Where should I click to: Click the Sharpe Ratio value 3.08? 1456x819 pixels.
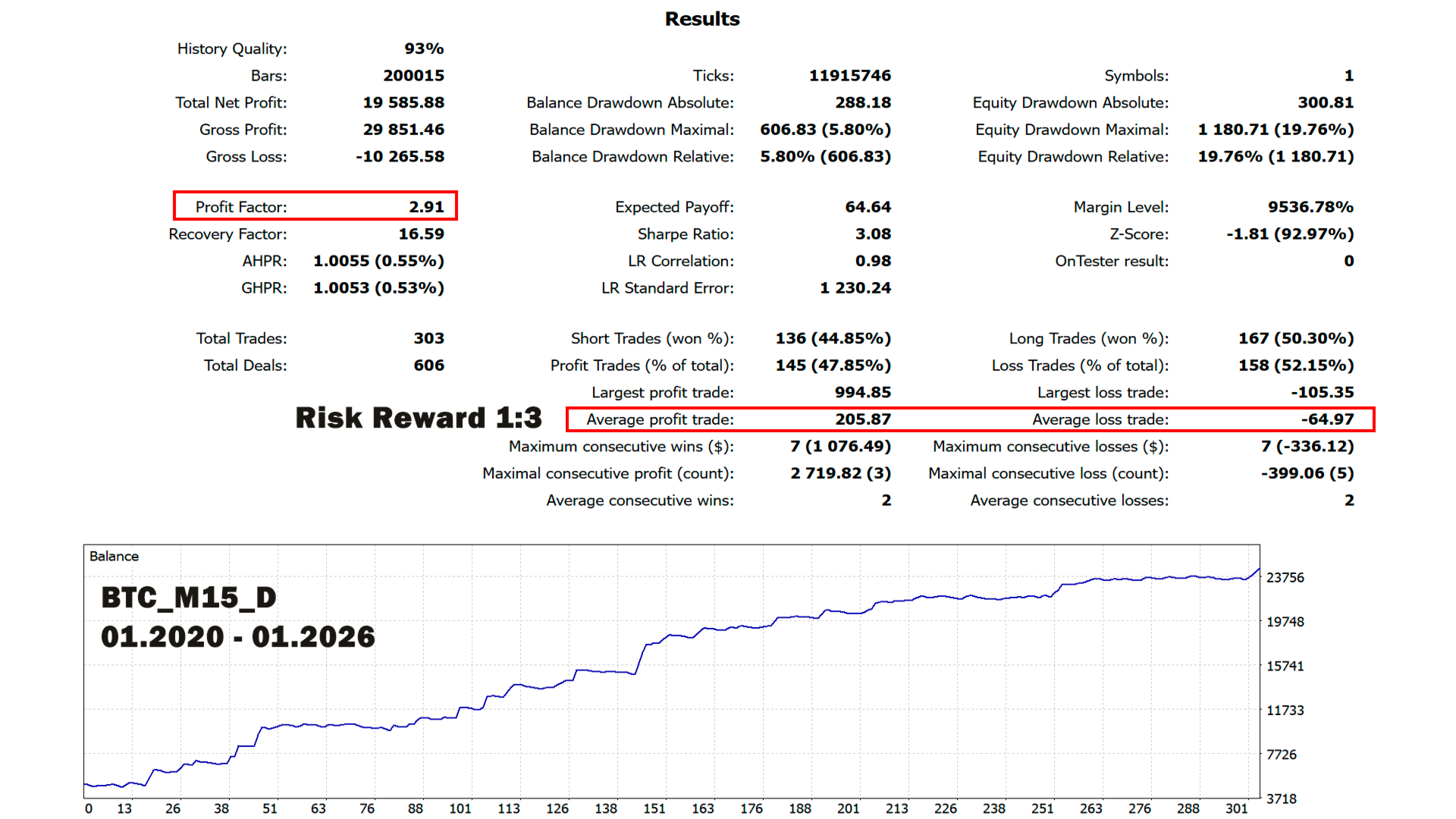pos(873,234)
